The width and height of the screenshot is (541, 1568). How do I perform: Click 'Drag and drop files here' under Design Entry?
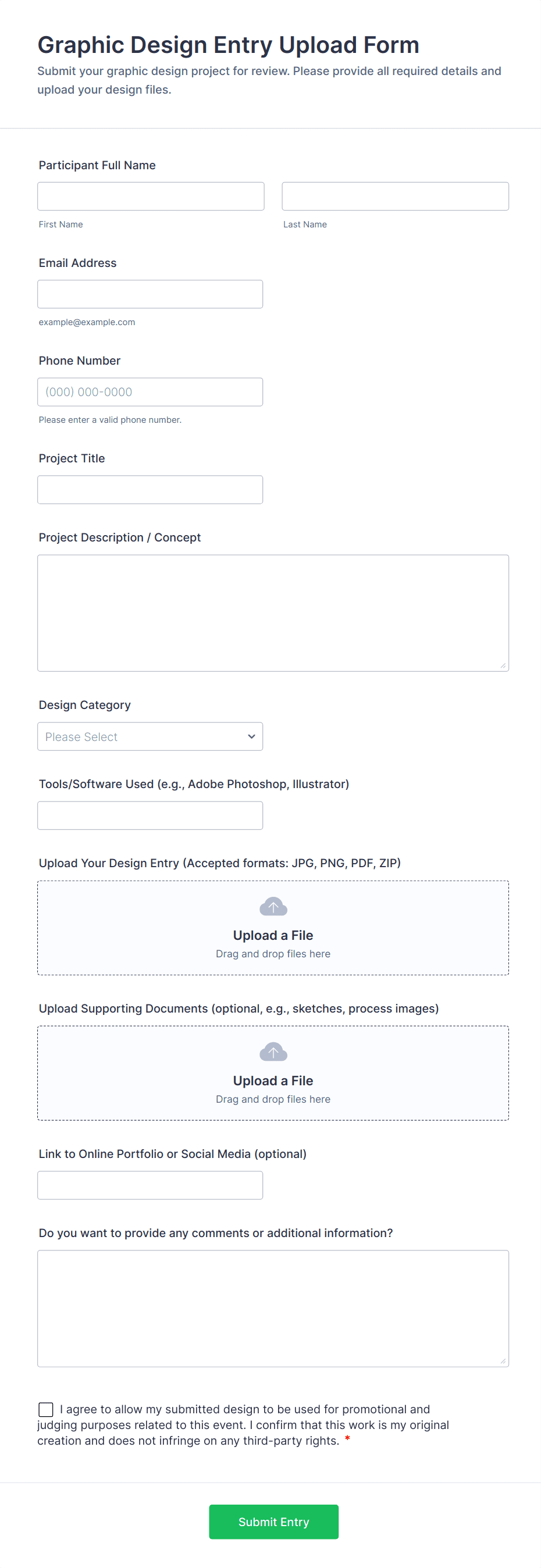coord(273,954)
